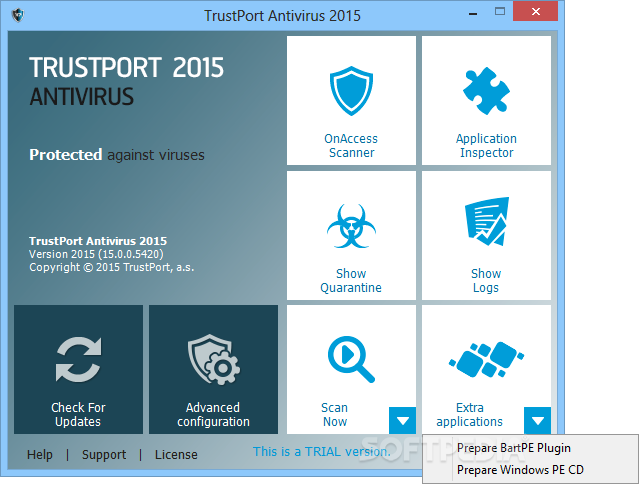
Task: Open Application Inspector puzzle tile
Action: click(x=486, y=100)
